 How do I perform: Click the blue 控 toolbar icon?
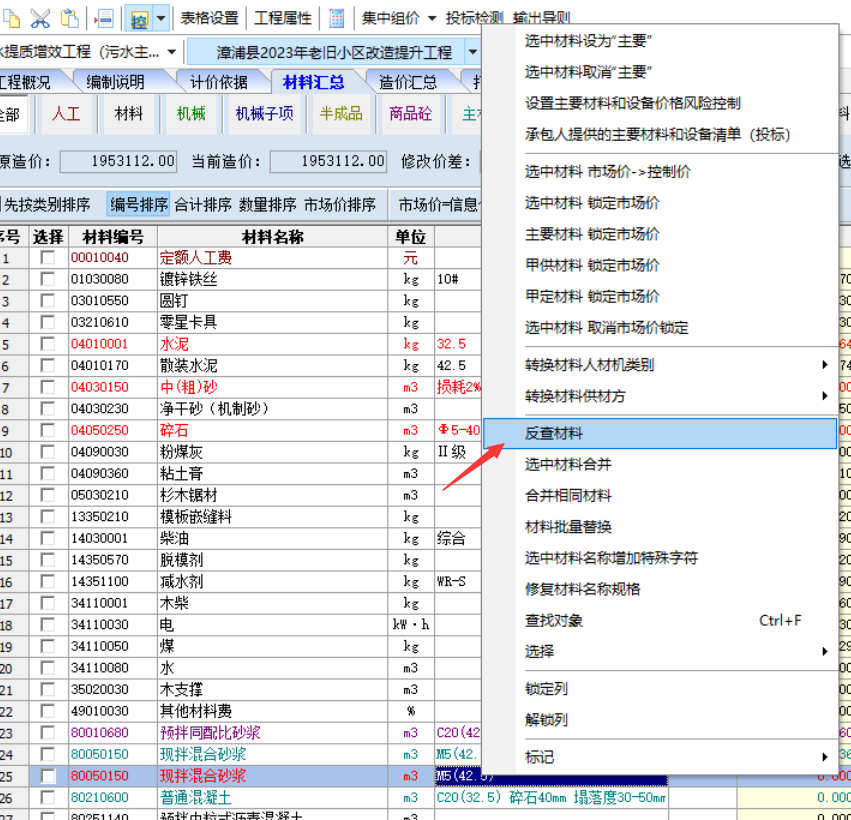[x=139, y=18]
